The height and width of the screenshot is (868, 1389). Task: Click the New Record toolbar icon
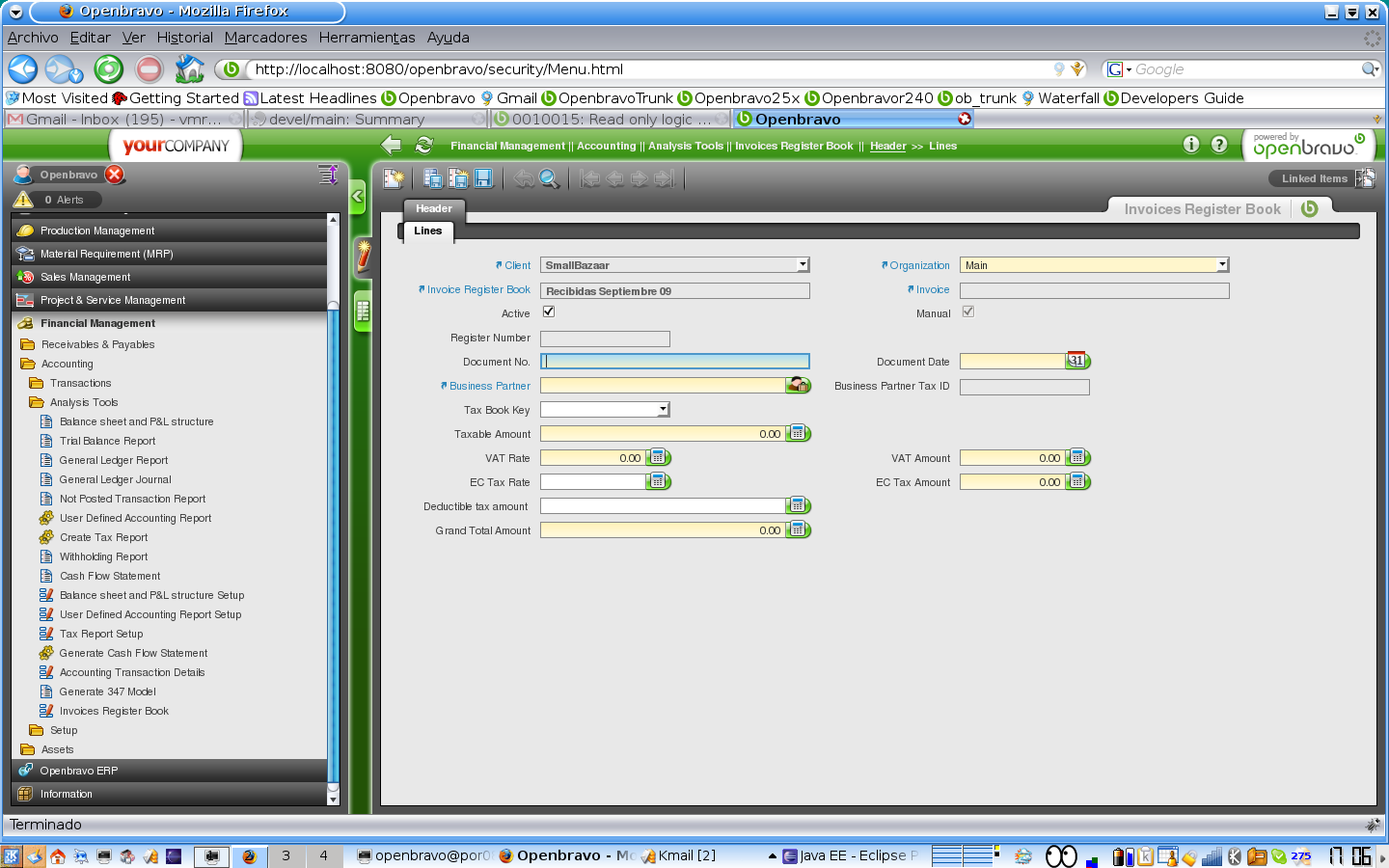(x=394, y=178)
